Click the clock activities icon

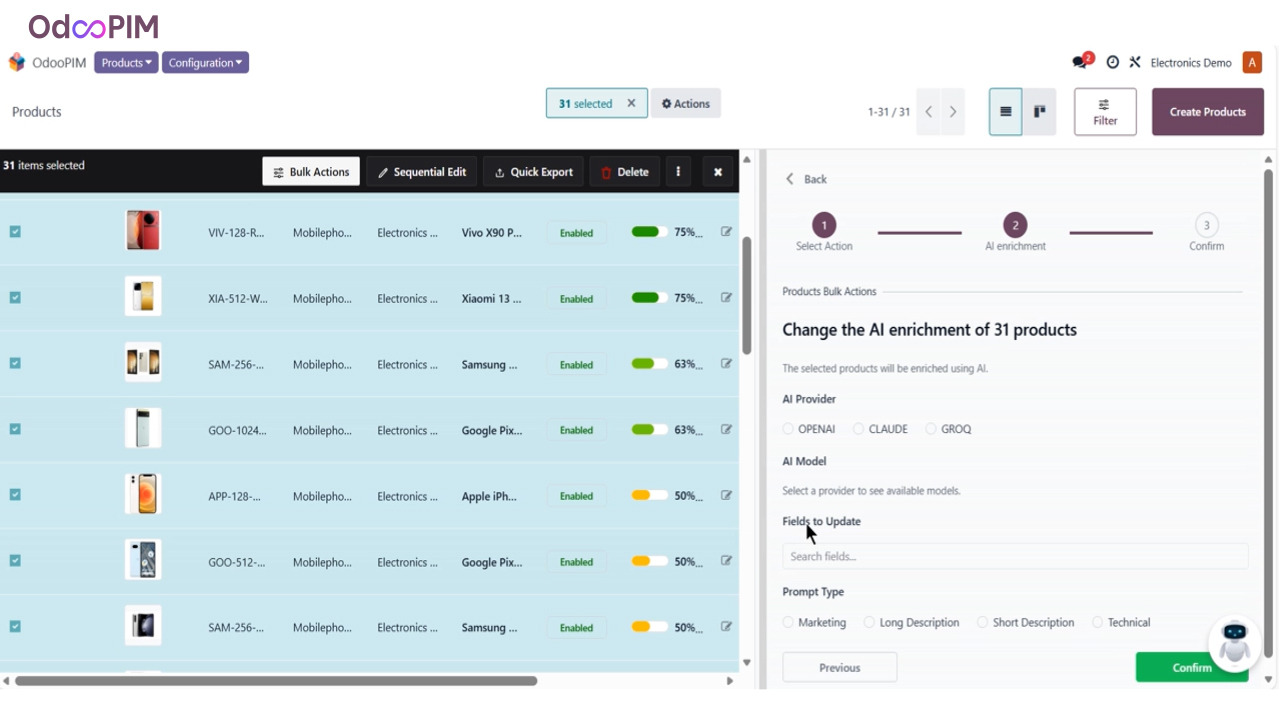1112,62
